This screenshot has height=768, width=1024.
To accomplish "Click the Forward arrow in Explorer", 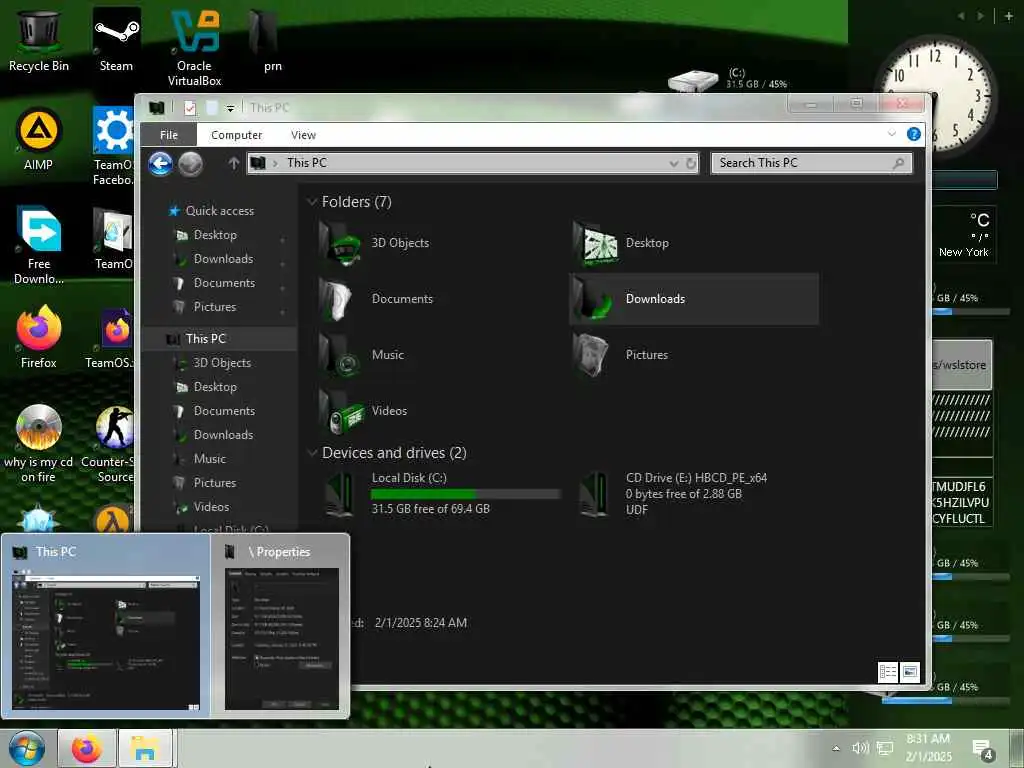I will 191,163.
